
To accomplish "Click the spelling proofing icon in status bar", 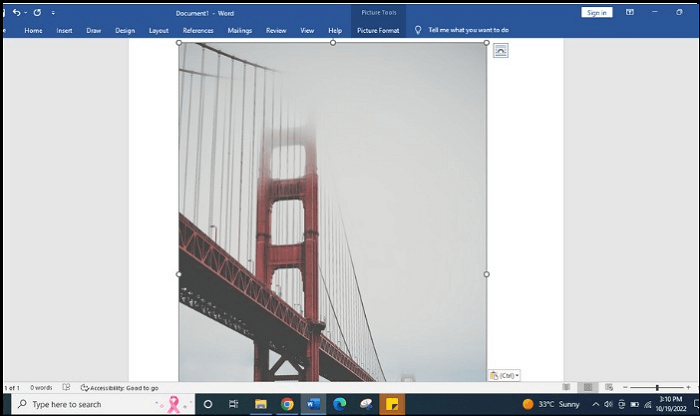I will 66,387.
